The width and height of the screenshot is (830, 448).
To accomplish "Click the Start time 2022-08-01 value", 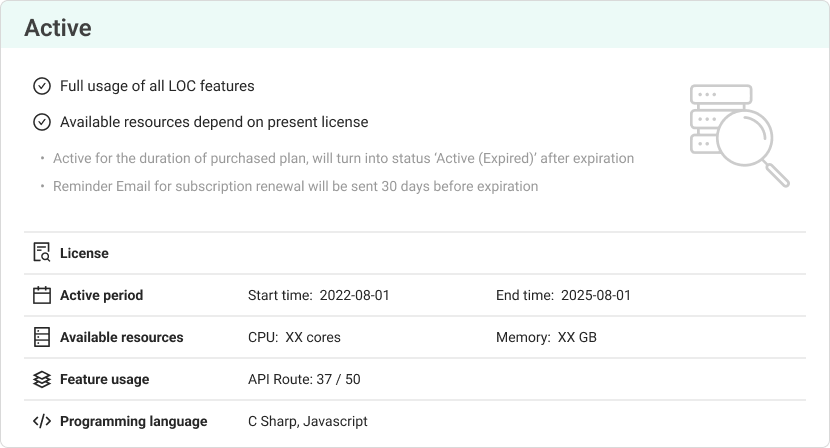I will click(318, 295).
